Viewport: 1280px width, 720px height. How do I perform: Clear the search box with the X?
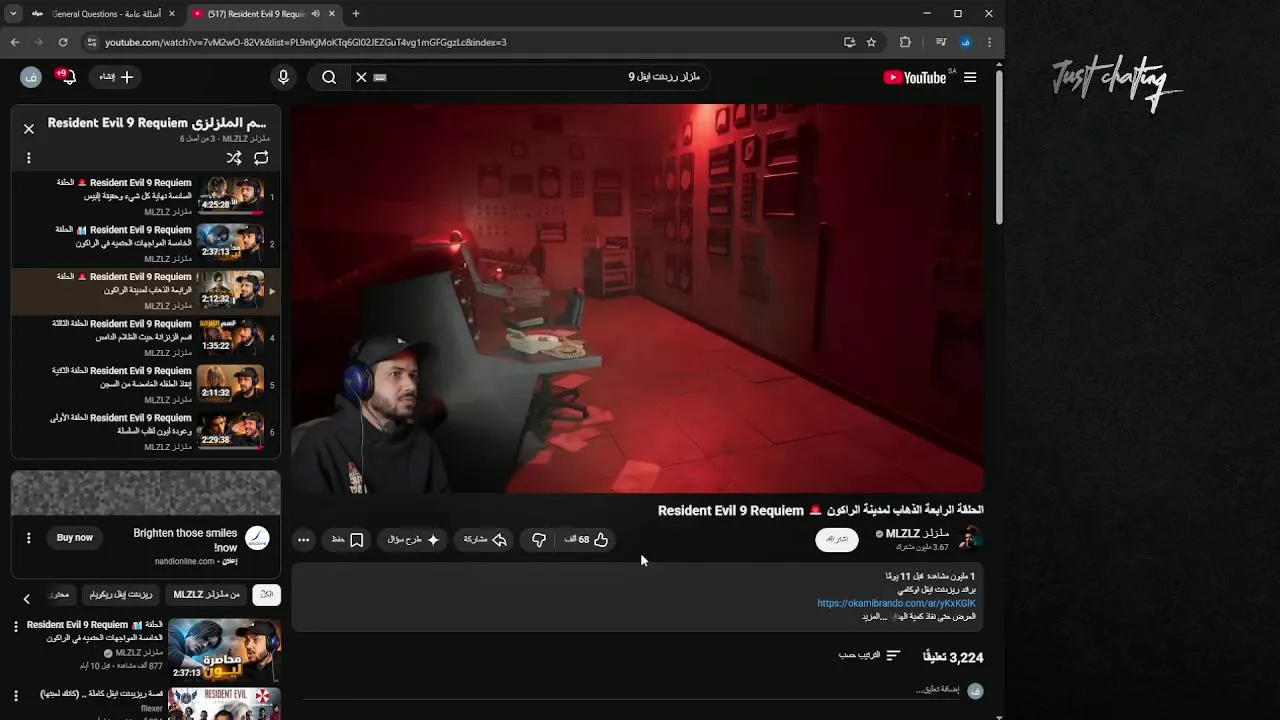pos(361,77)
